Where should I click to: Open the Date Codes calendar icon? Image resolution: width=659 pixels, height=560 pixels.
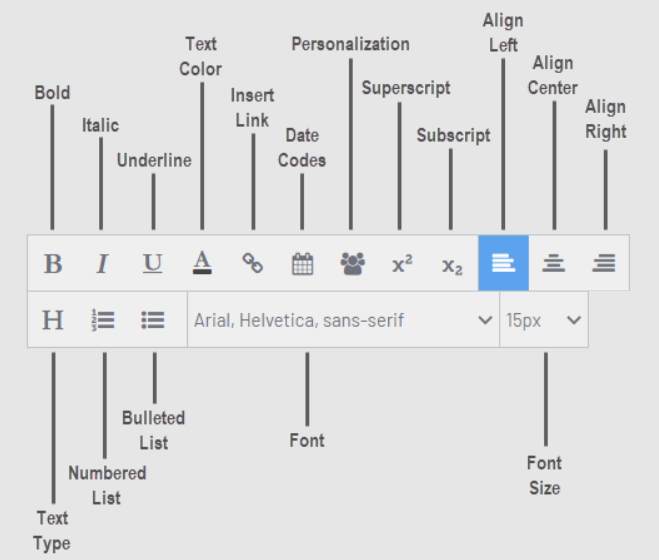point(302,264)
